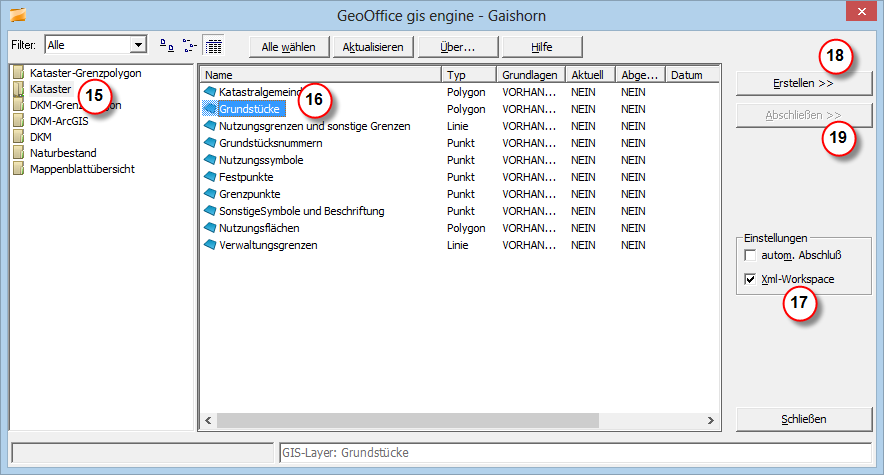
Task: Switch to details table view icon
Action: [214, 46]
